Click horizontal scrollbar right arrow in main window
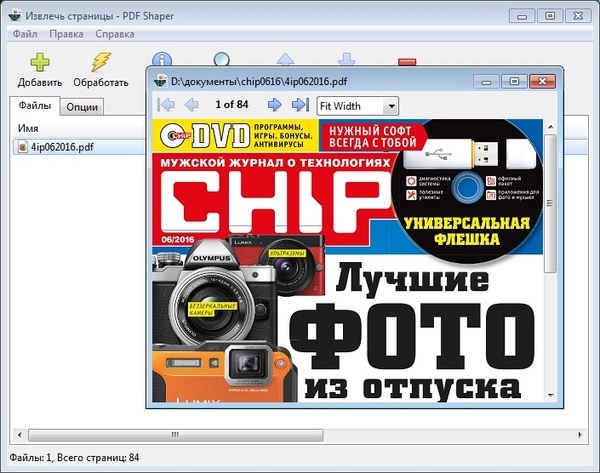 (x=580, y=435)
